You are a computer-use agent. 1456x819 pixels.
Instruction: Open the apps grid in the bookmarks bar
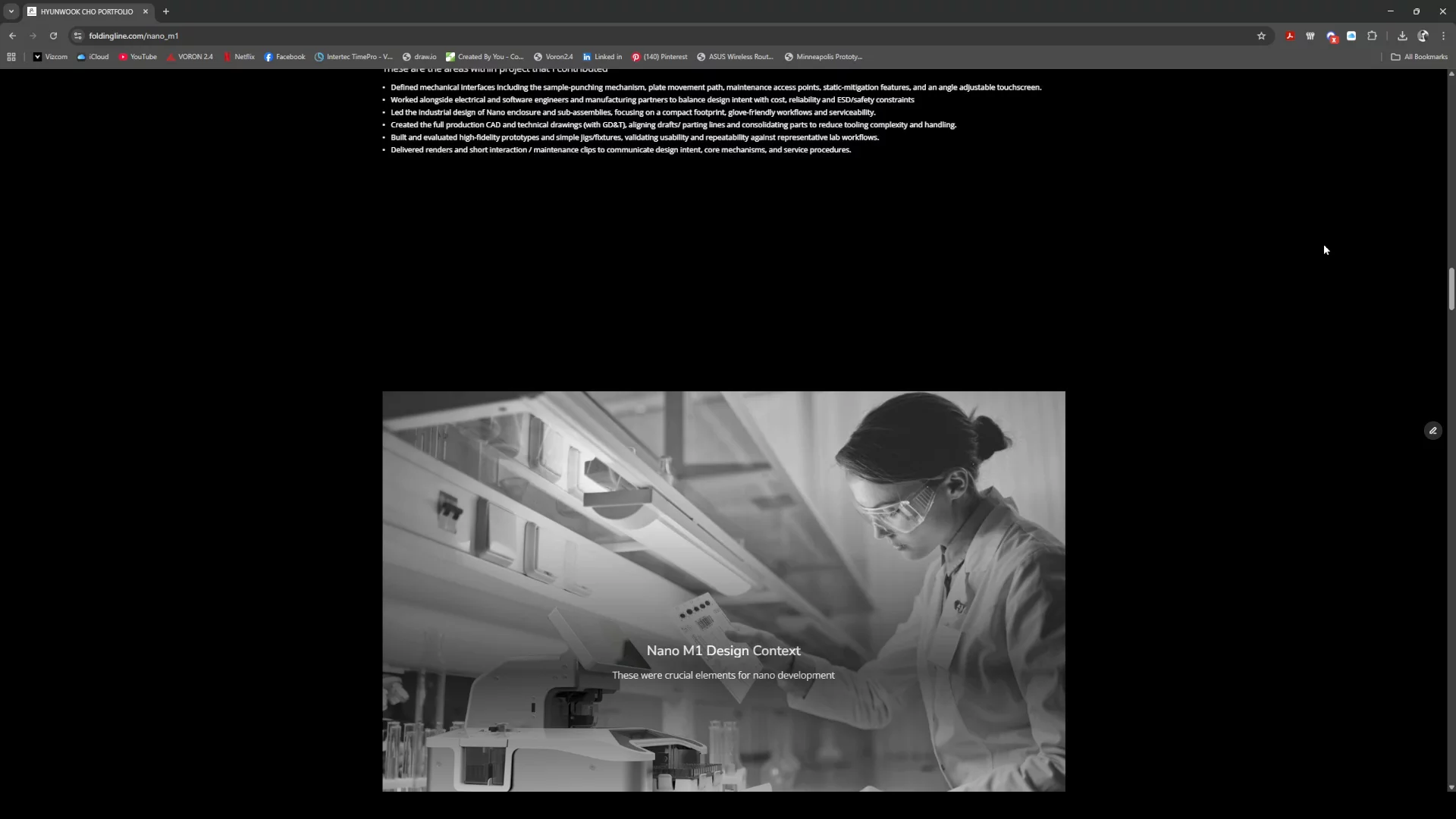point(11,57)
